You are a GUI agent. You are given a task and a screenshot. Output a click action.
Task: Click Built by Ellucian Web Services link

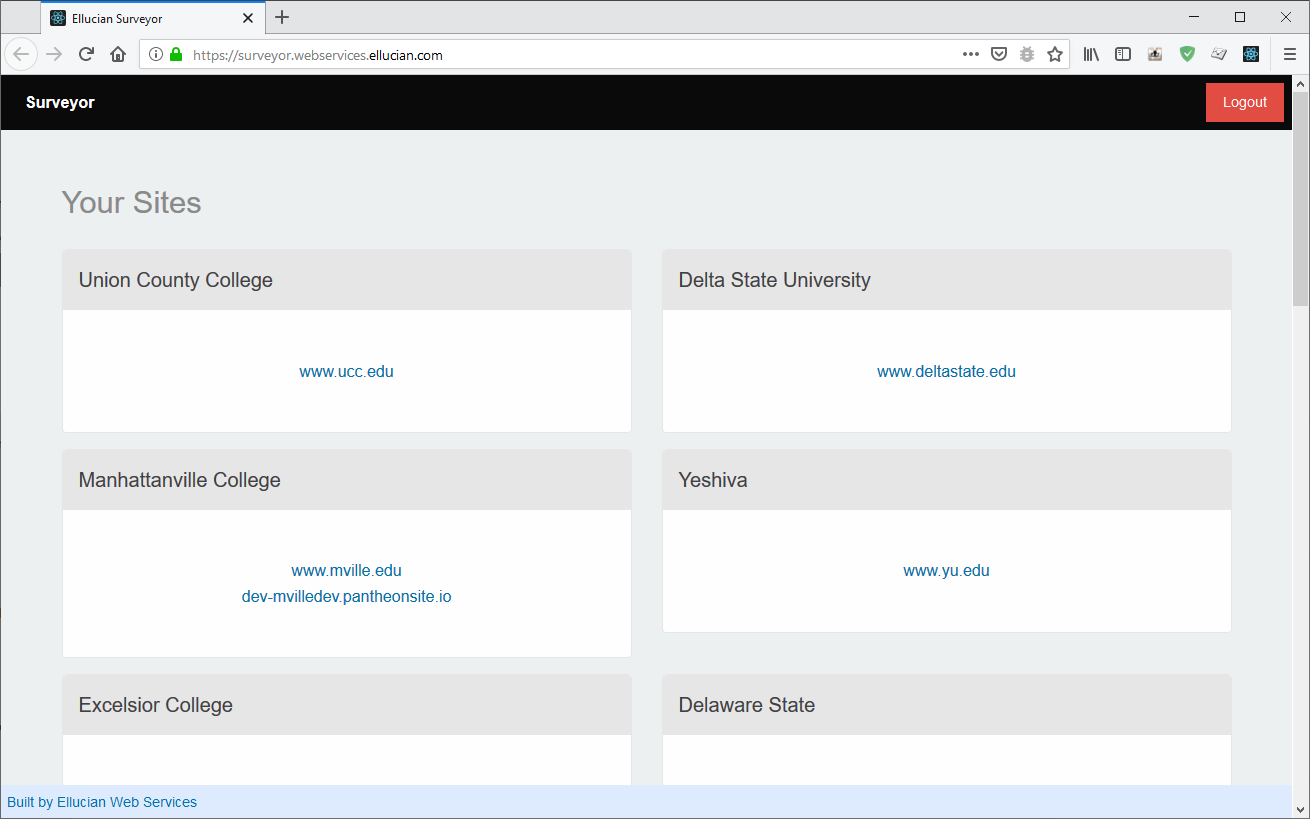coord(102,802)
